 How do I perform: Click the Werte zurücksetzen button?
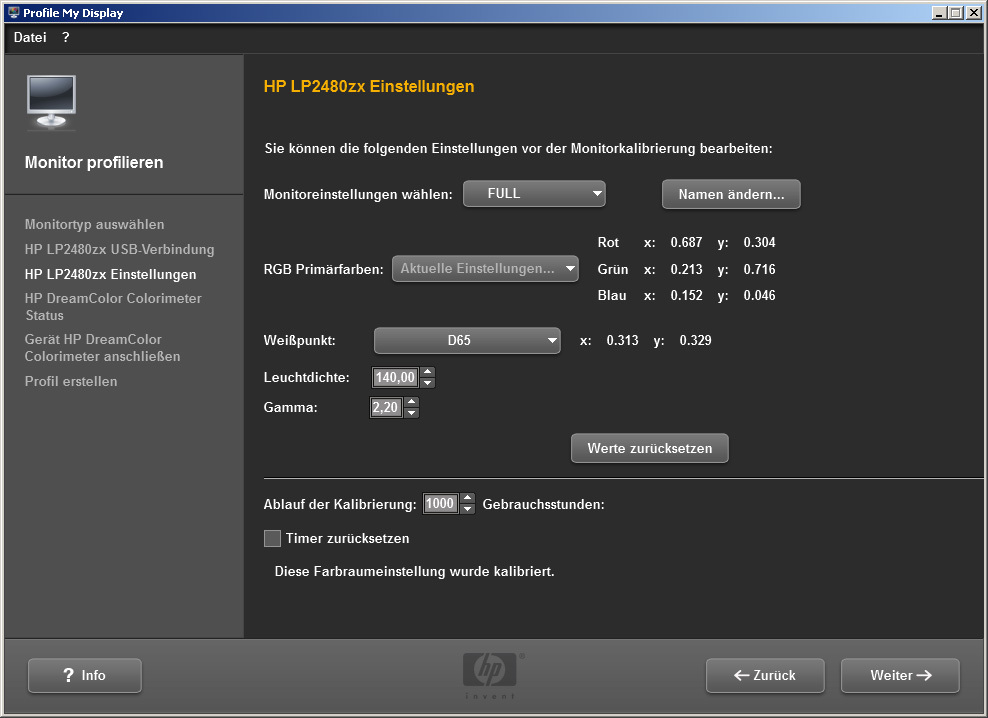tap(650, 448)
